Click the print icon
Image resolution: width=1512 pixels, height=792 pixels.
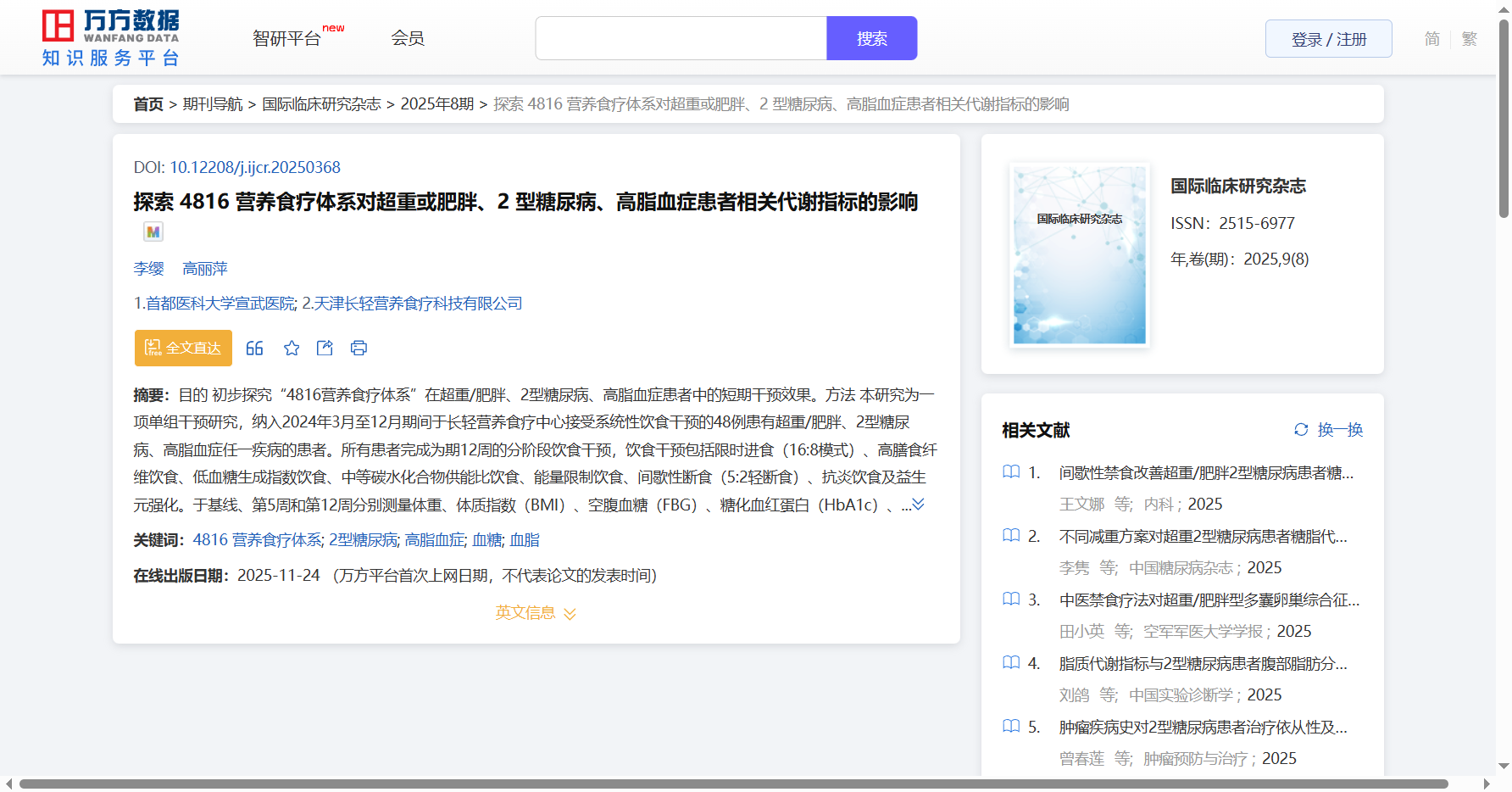click(359, 349)
